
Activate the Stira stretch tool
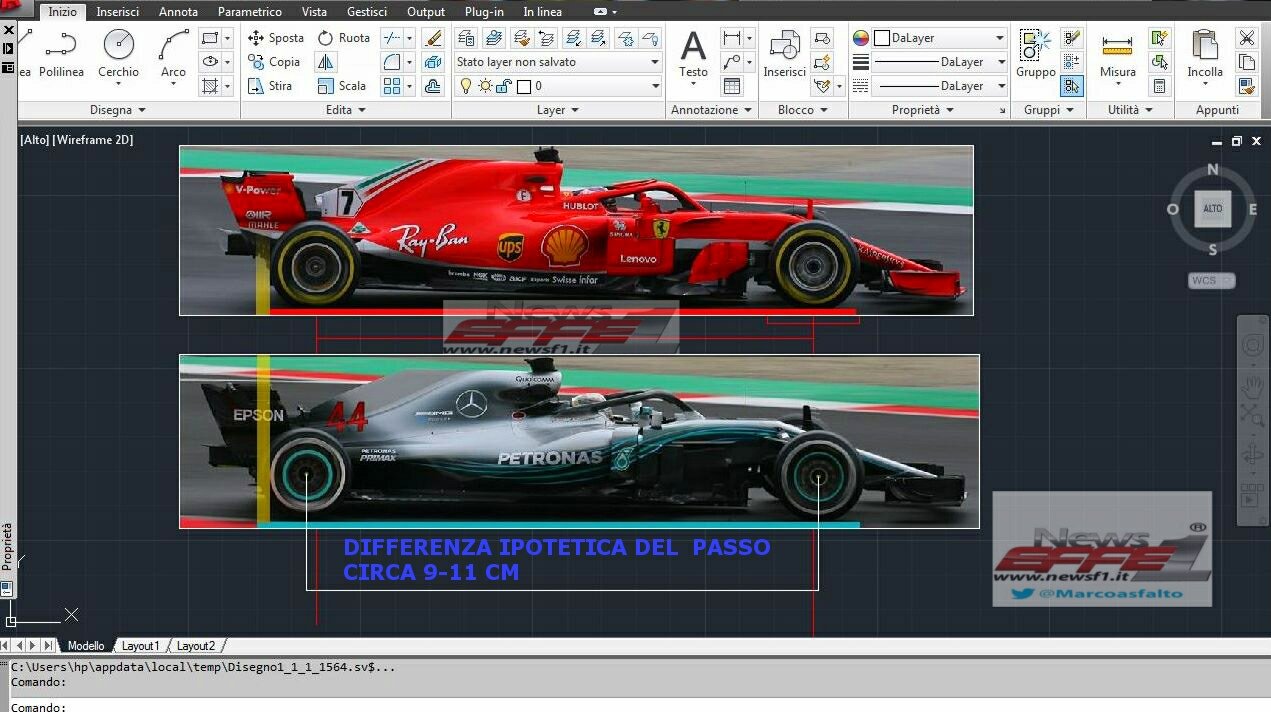[270, 86]
